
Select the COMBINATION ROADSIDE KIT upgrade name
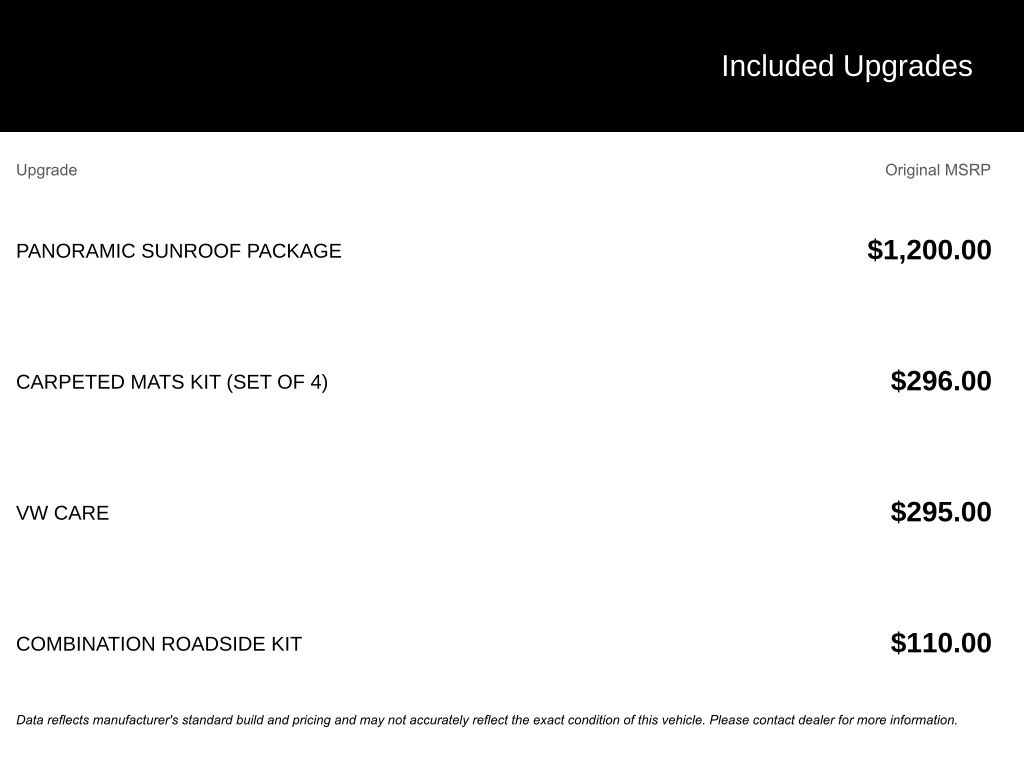point(158,644)
